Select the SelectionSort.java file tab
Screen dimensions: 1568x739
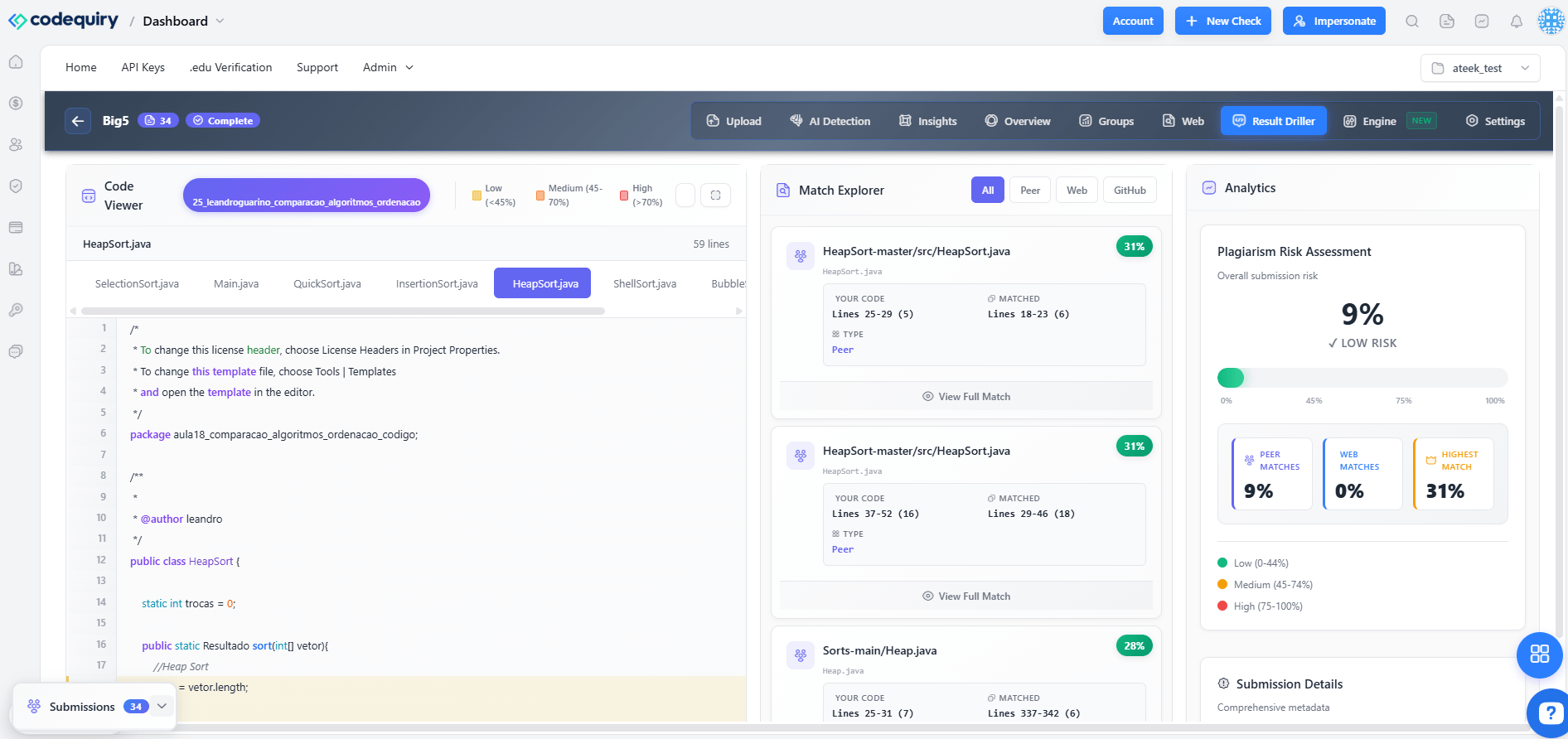pos(137,283)
